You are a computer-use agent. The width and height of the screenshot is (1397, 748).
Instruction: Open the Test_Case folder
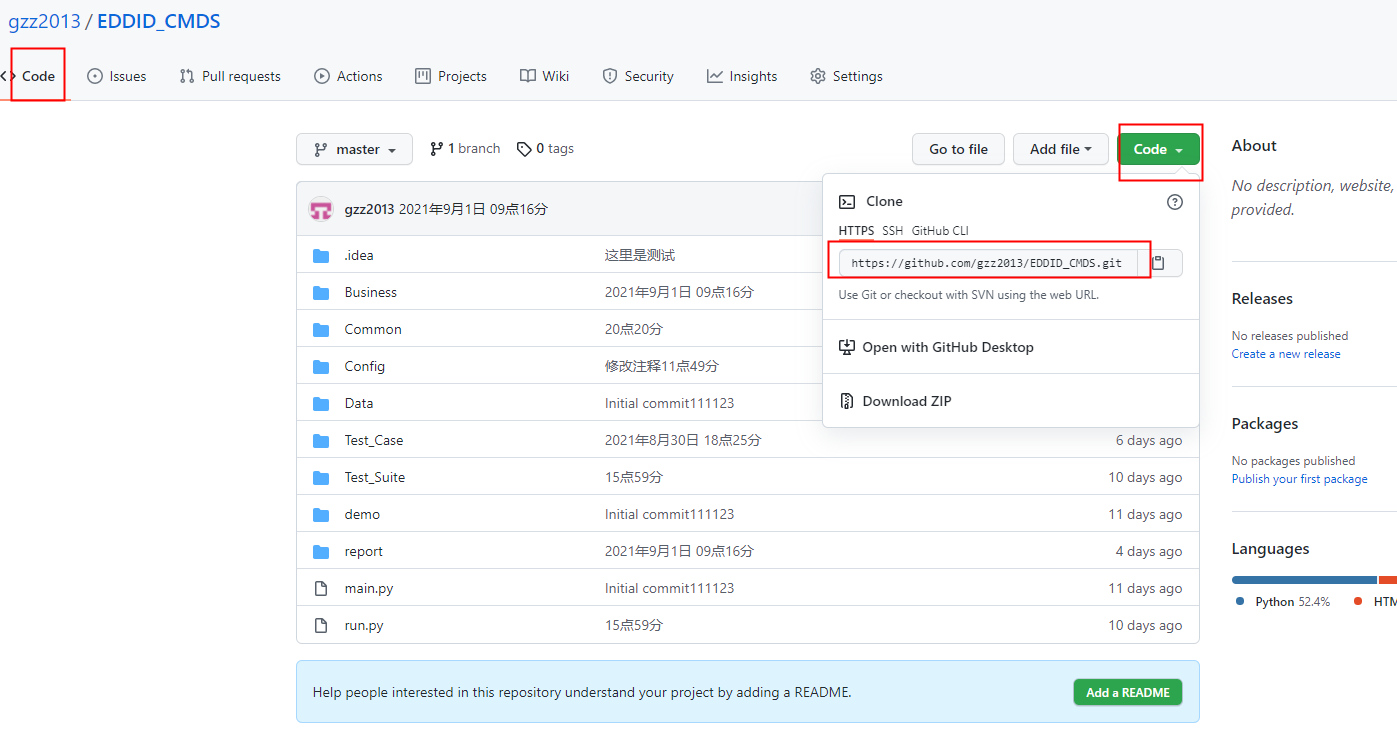tap(374, 440)
